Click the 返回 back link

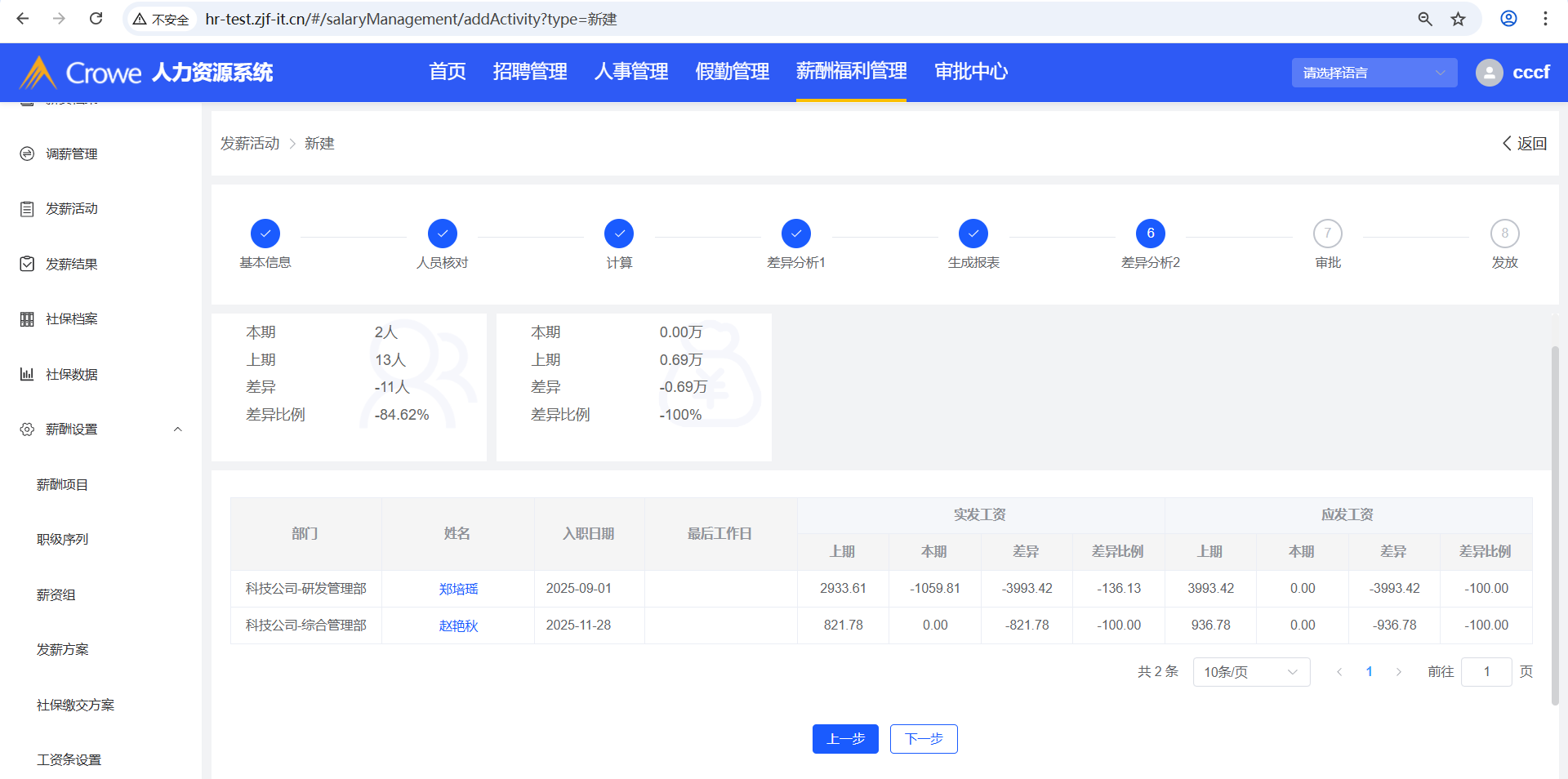[x=1525, y=144]
